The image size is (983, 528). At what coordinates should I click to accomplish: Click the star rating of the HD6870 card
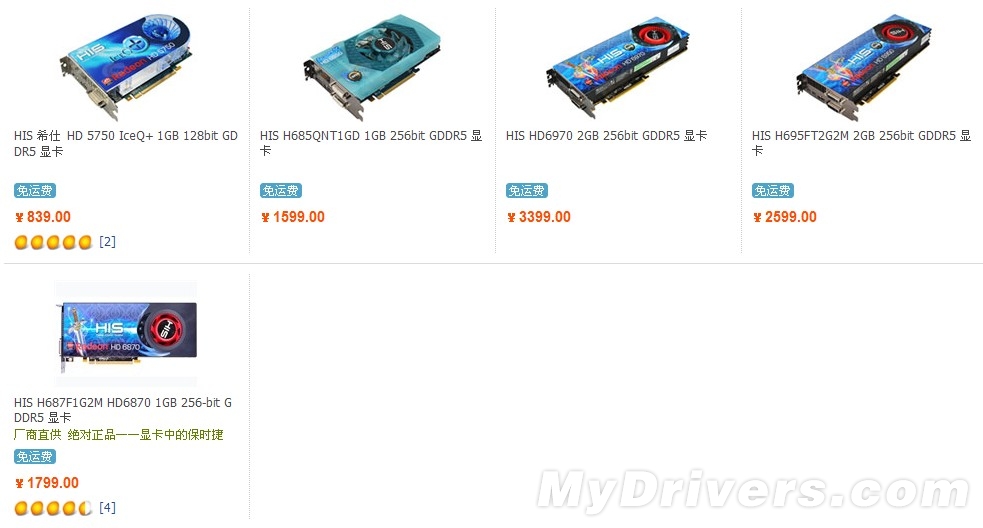[x=53, y=508]
